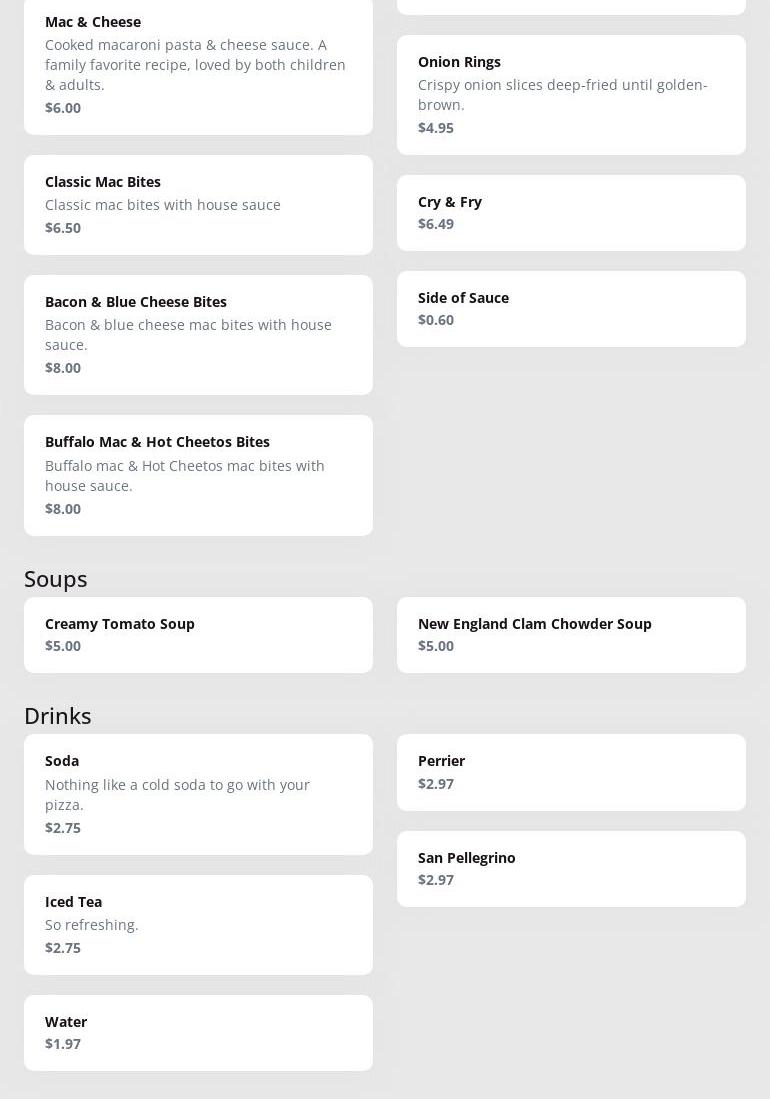
Task: Pick the Side of Sauce item
Action: click(x=571, y=308)
